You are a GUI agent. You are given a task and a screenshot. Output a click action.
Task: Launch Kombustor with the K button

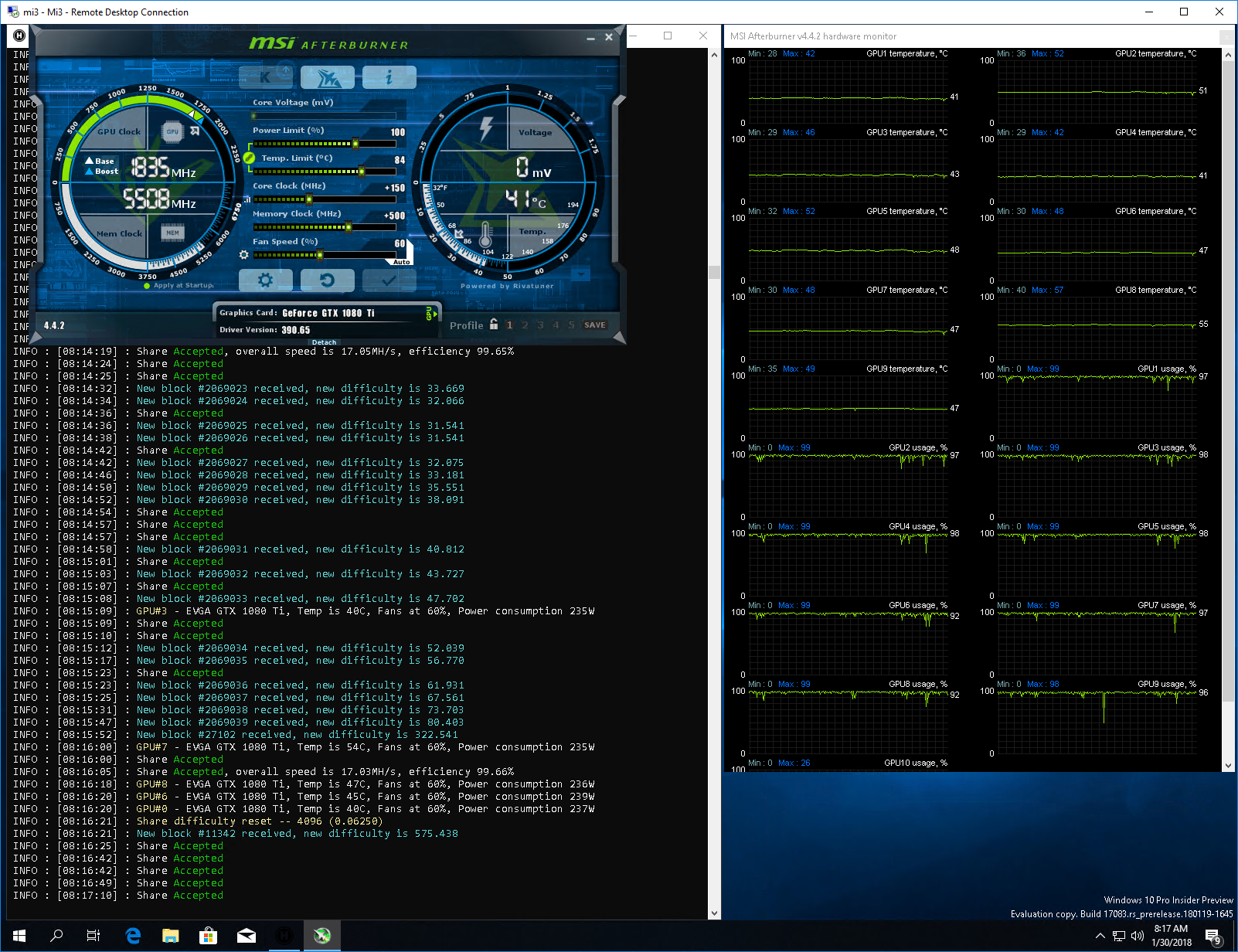266,77
